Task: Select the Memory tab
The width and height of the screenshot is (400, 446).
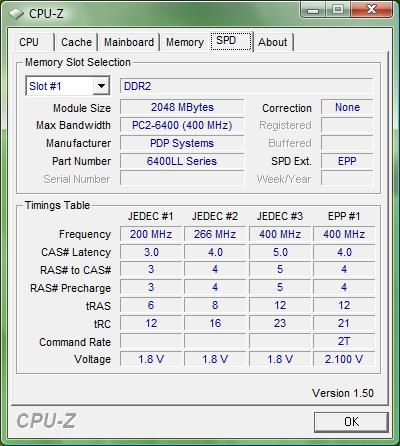Action: coord(185,42)
